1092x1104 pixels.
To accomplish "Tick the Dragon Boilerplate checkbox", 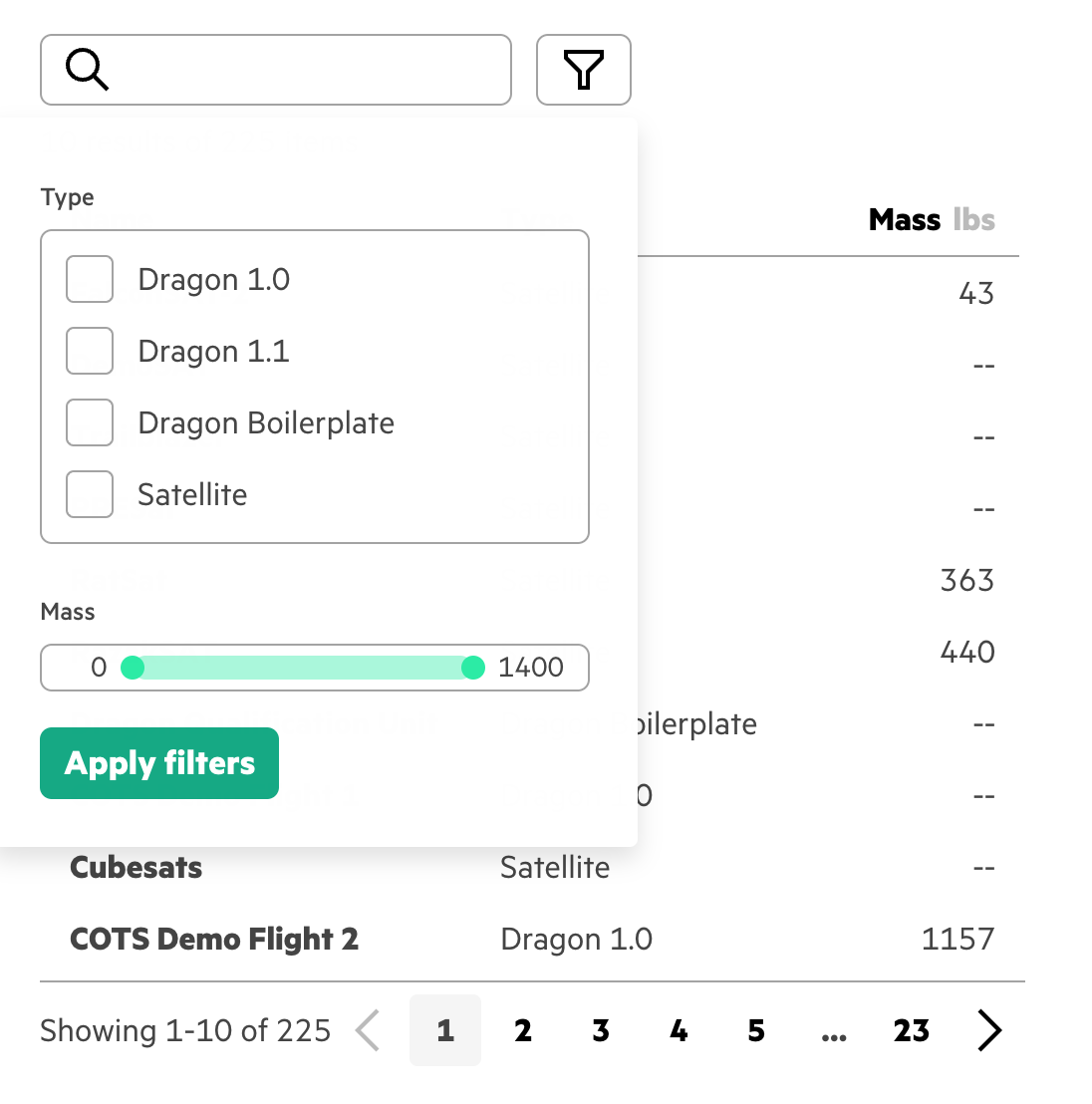I will [90, 422].
